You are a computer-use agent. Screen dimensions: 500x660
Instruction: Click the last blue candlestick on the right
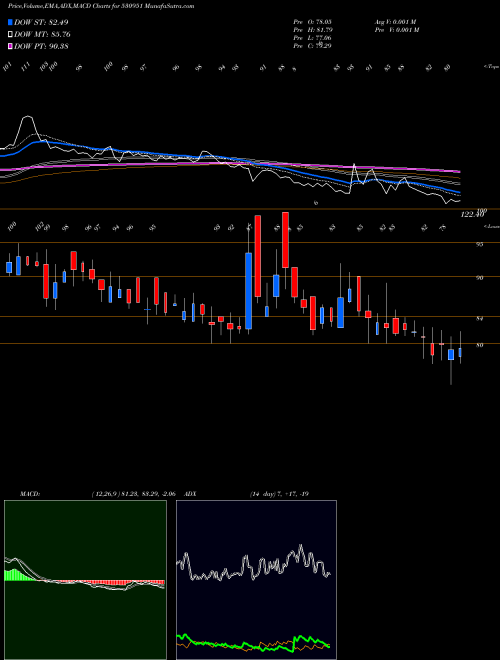460,352
